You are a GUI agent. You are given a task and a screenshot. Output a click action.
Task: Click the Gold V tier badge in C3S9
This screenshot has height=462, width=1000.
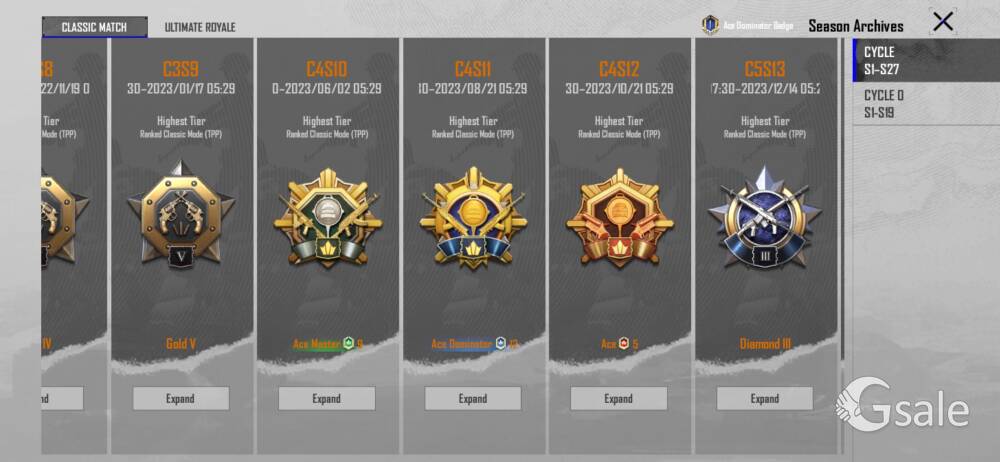(x=181, y=212)
